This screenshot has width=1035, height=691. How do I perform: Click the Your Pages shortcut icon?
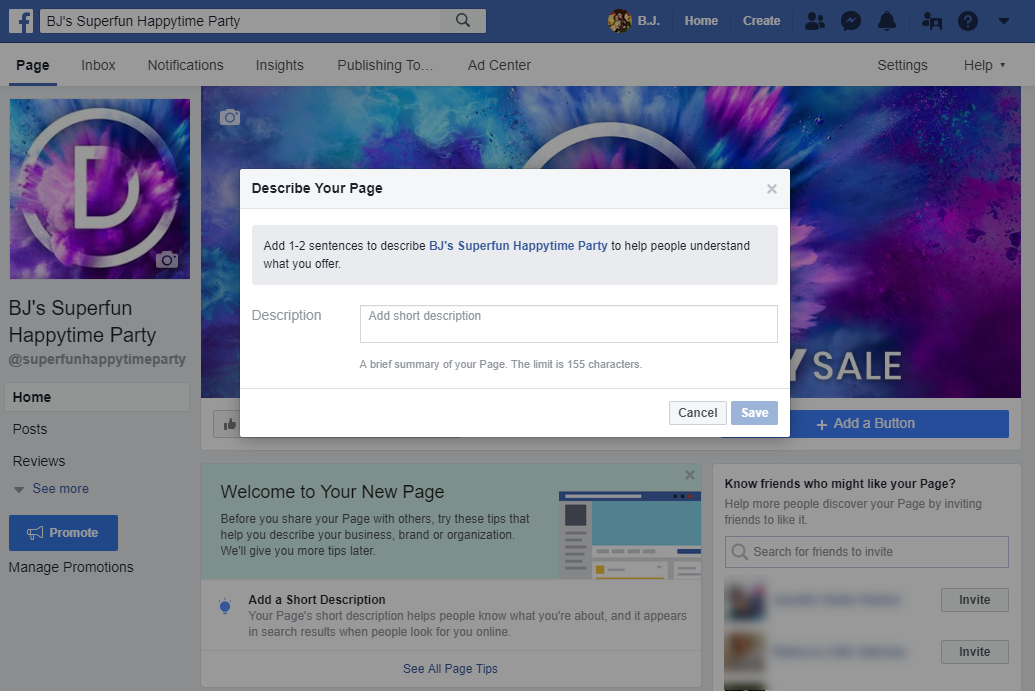coord(930,20)
